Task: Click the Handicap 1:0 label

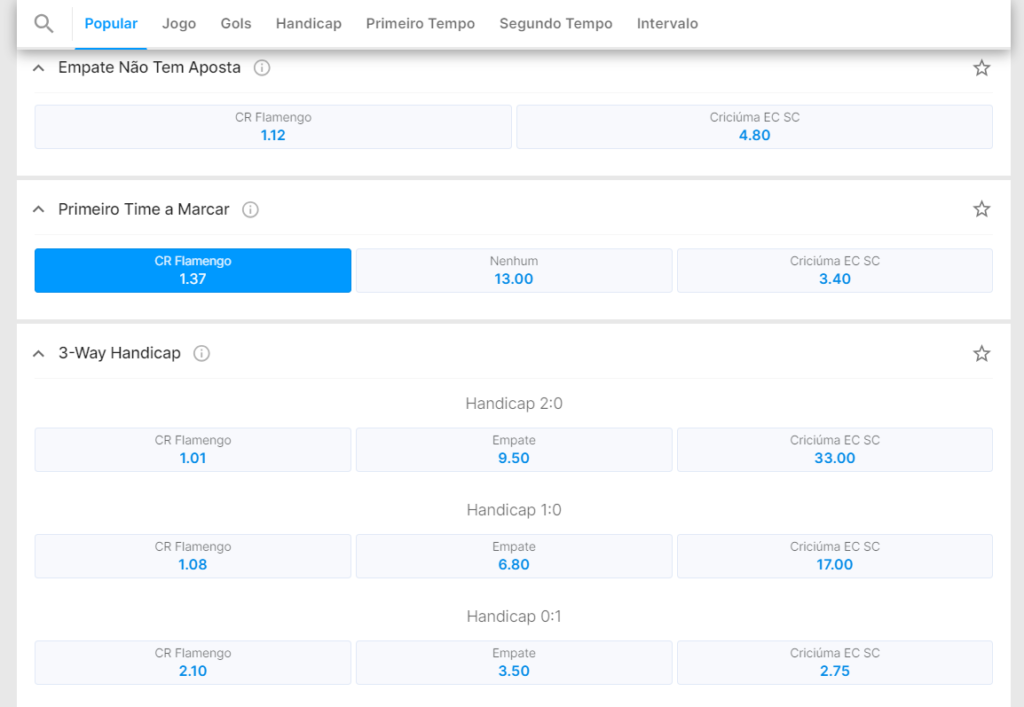Action: [x=514, y=510]
